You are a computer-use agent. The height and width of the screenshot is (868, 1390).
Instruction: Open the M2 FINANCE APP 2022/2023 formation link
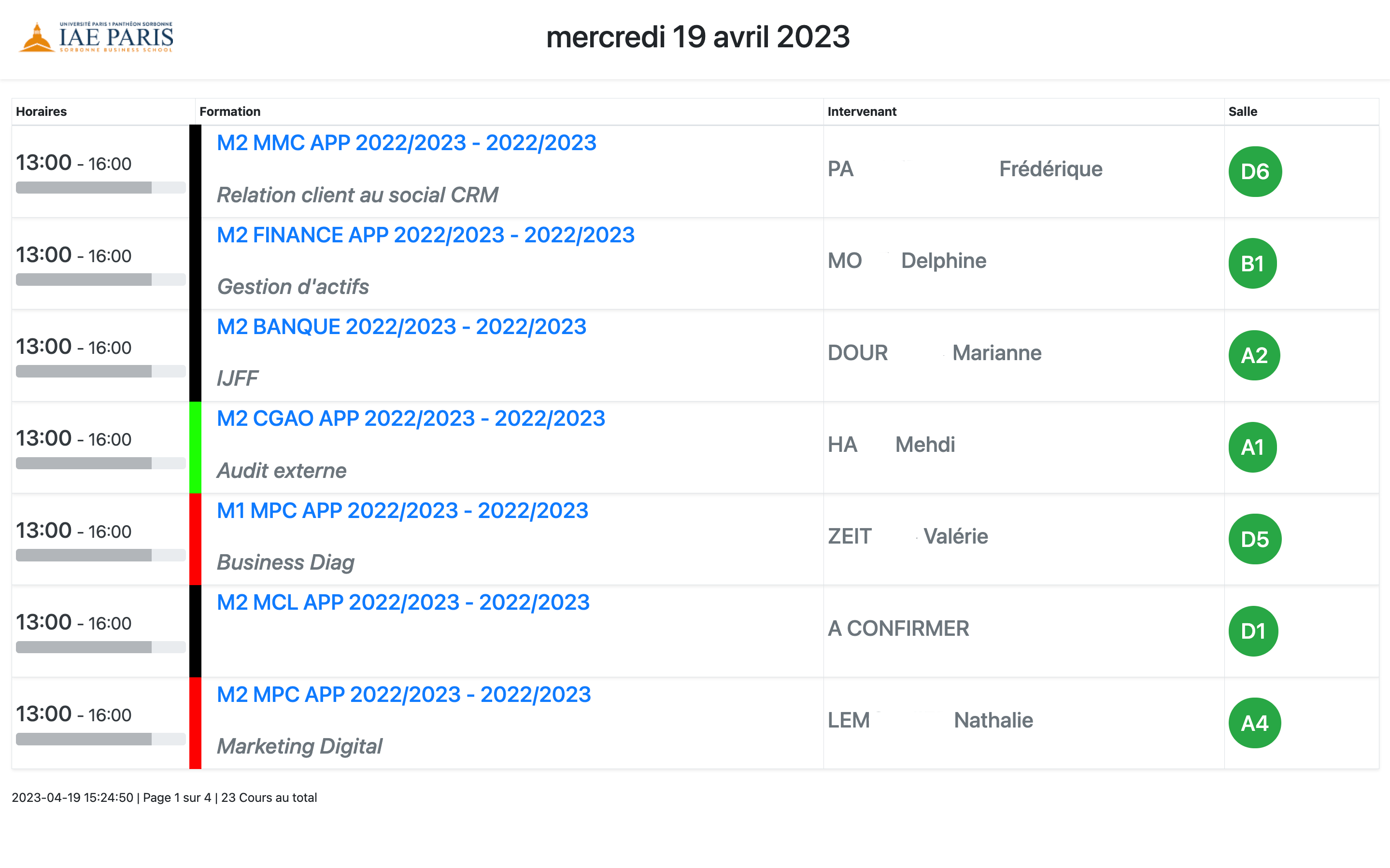pos(426,235)
